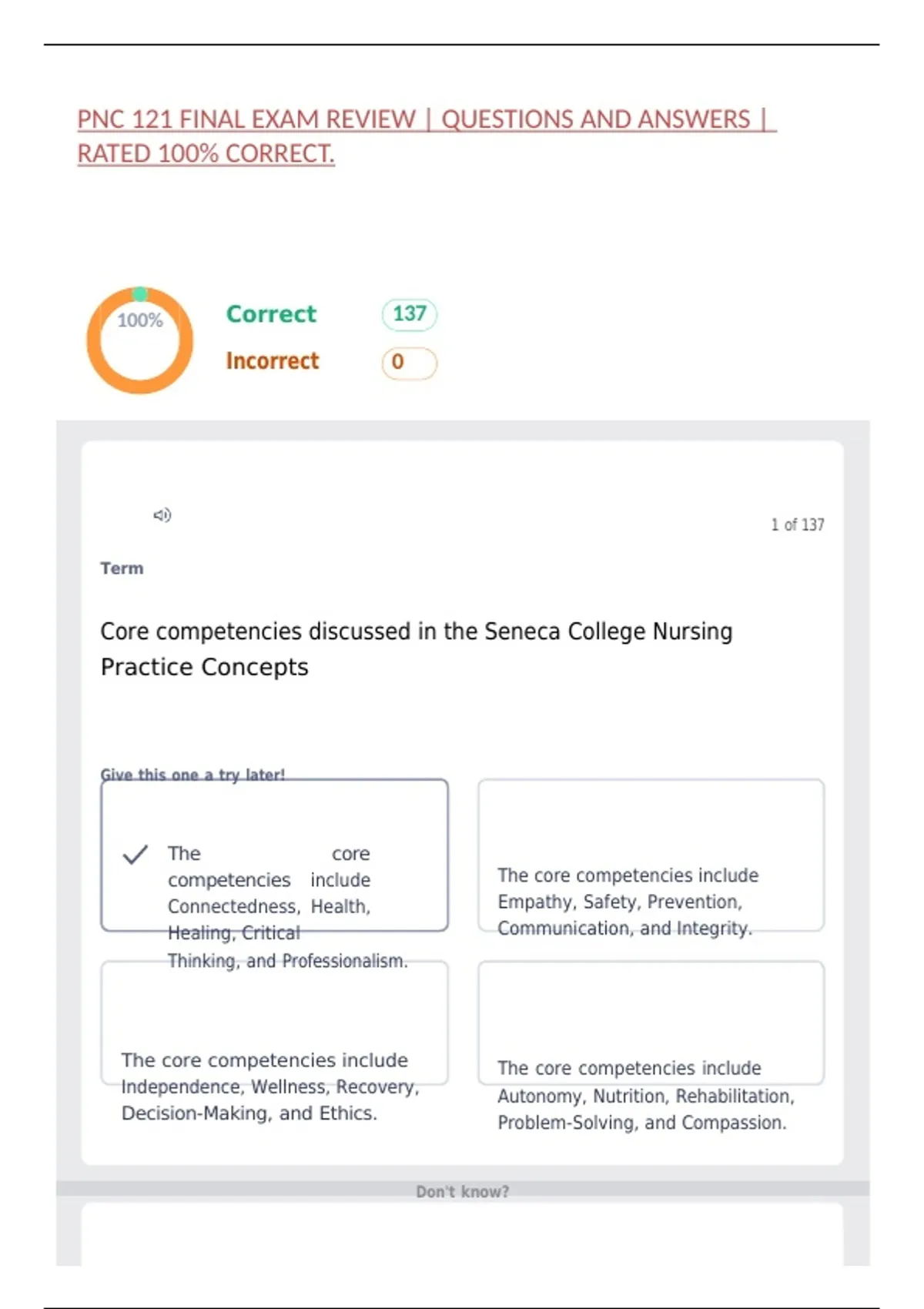Click the Incorrect count badge 0
This screenshot has width=924, height=1309.
(410, 363)
